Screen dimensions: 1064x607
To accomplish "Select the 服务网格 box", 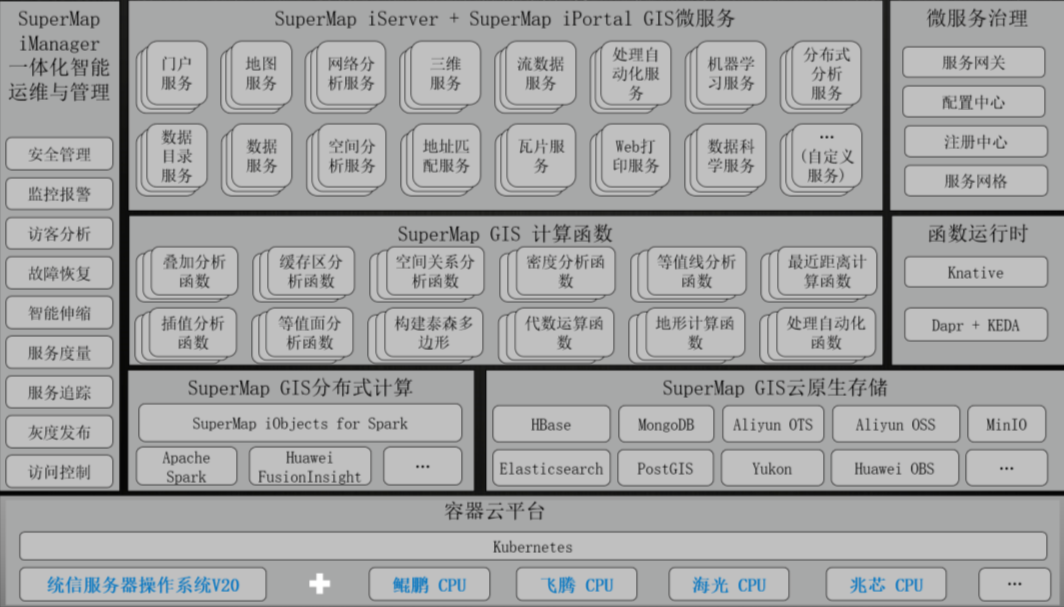I will point(975,180).
